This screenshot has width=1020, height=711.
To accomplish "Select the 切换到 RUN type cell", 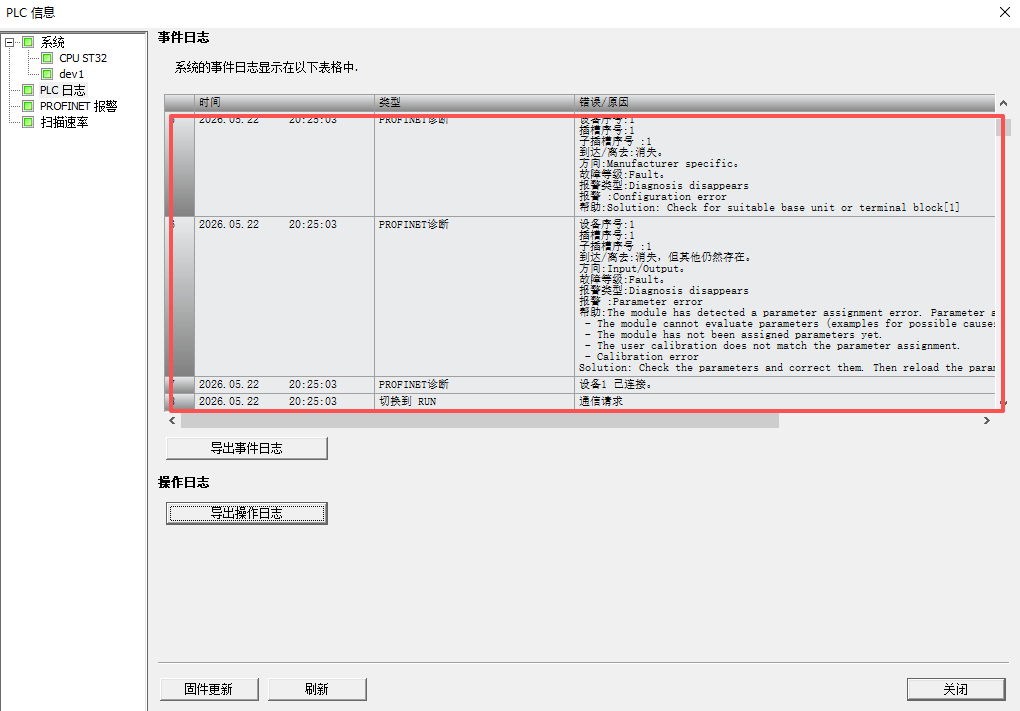I will [474, 402].
